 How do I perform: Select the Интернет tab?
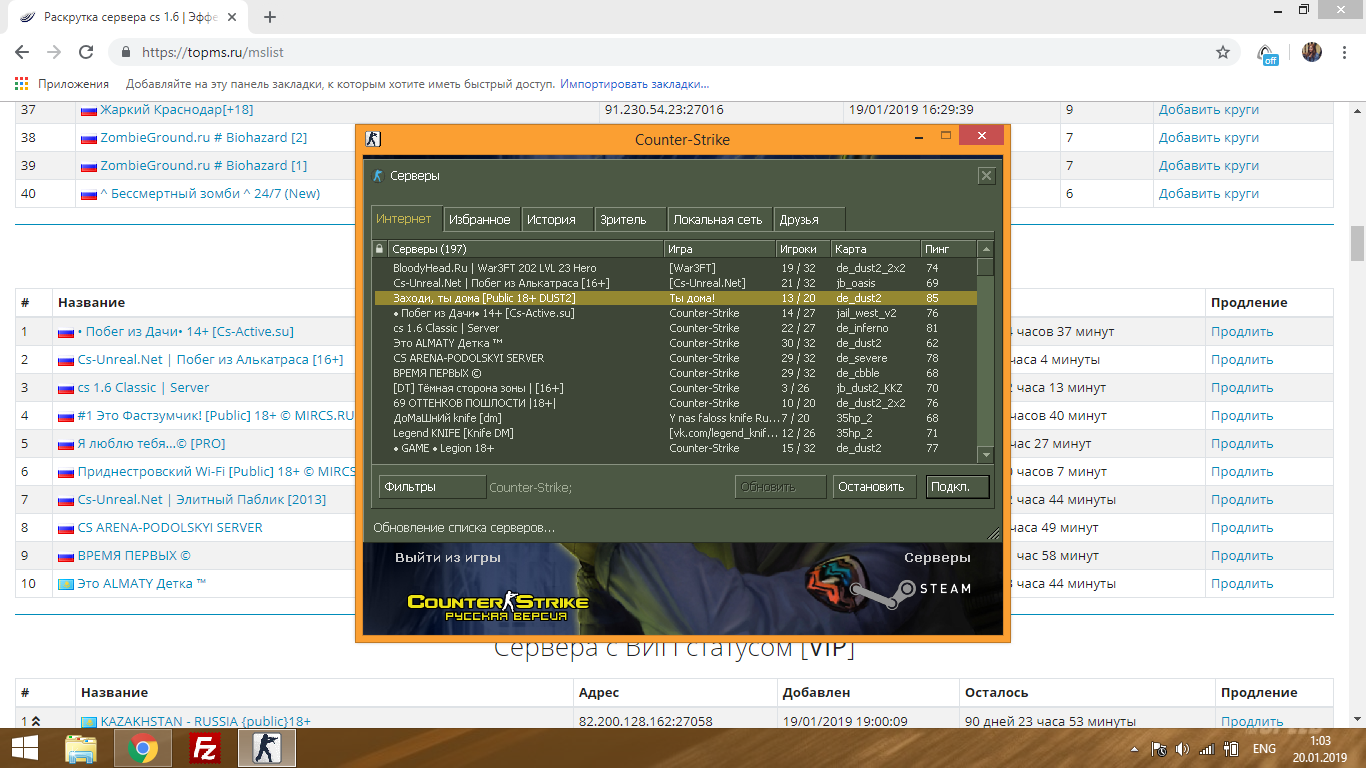(x=404, y=219)
